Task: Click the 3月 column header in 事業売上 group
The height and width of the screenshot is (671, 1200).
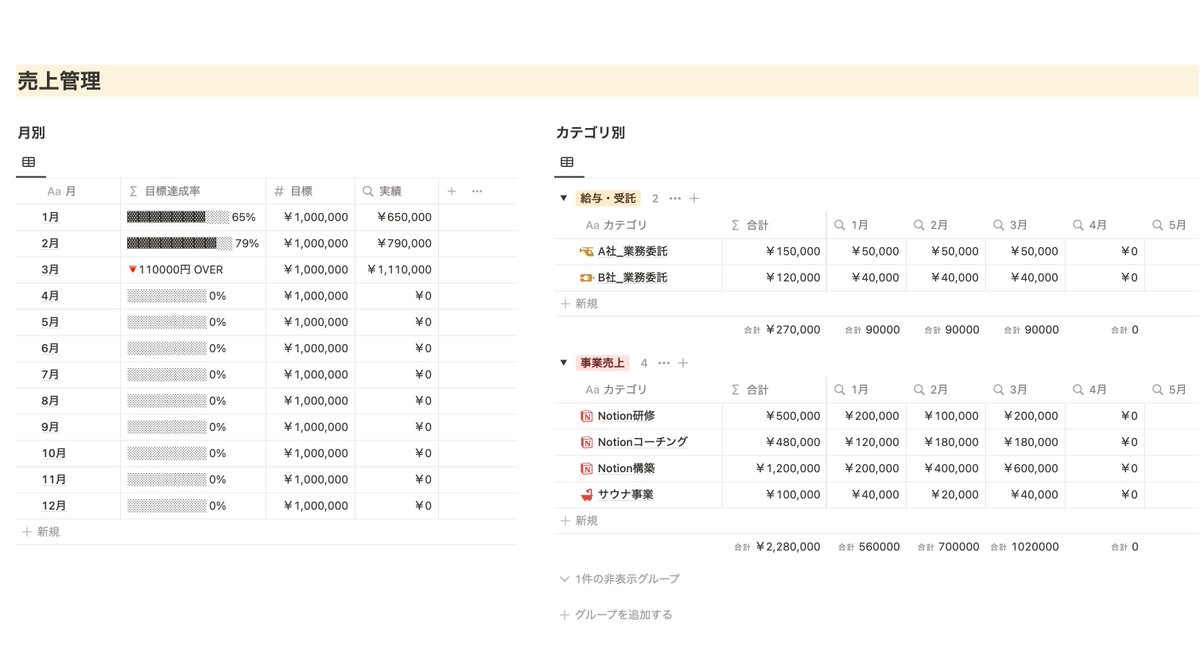Action: click(1025, 390)
